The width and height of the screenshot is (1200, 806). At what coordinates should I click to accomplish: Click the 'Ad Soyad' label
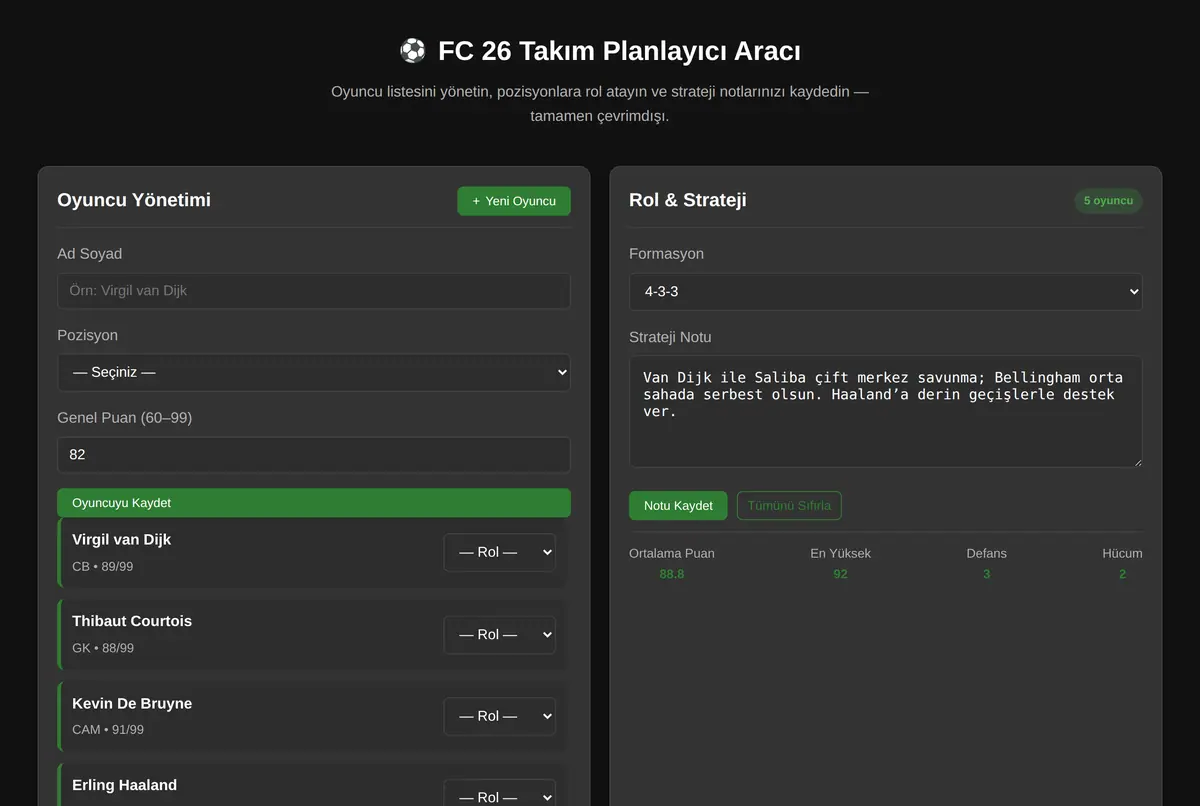pos(90,254)
